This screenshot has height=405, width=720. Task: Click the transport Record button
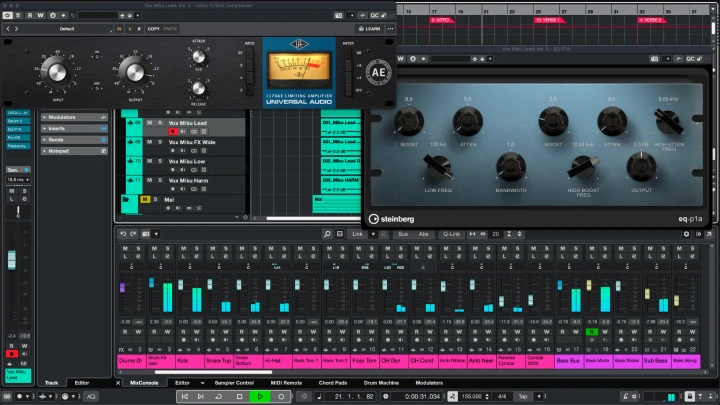pos(281,396)
